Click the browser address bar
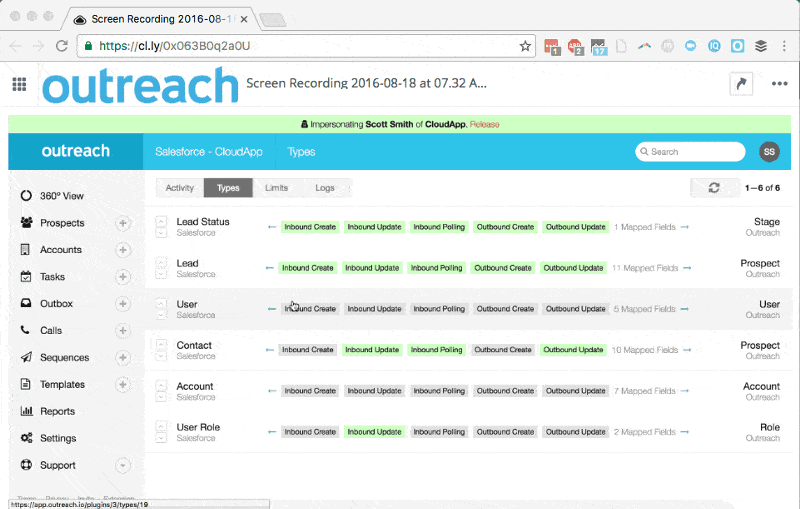The height and width of the screenshot is (509, 800). tap(306, 46)
